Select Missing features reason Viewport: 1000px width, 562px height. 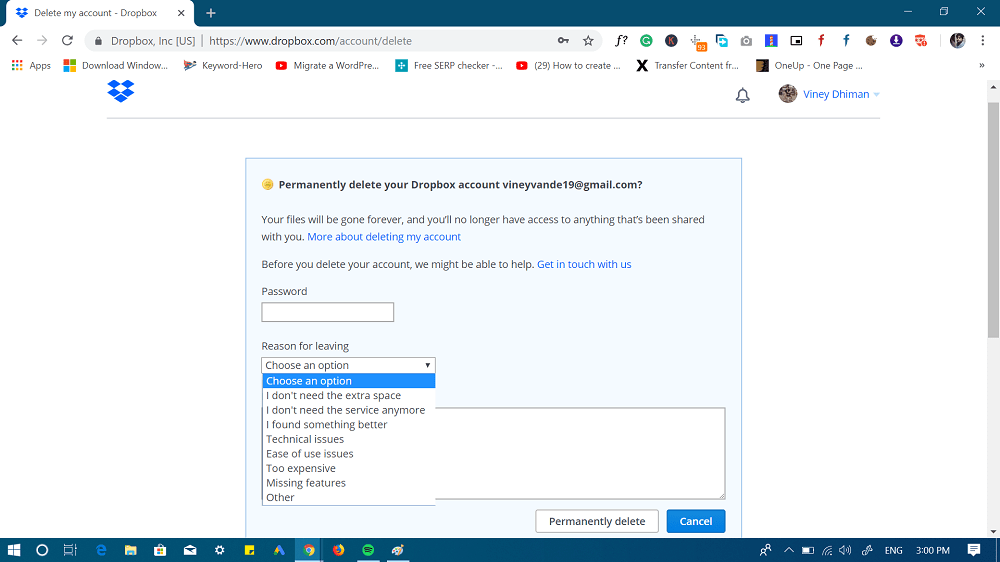349,483
